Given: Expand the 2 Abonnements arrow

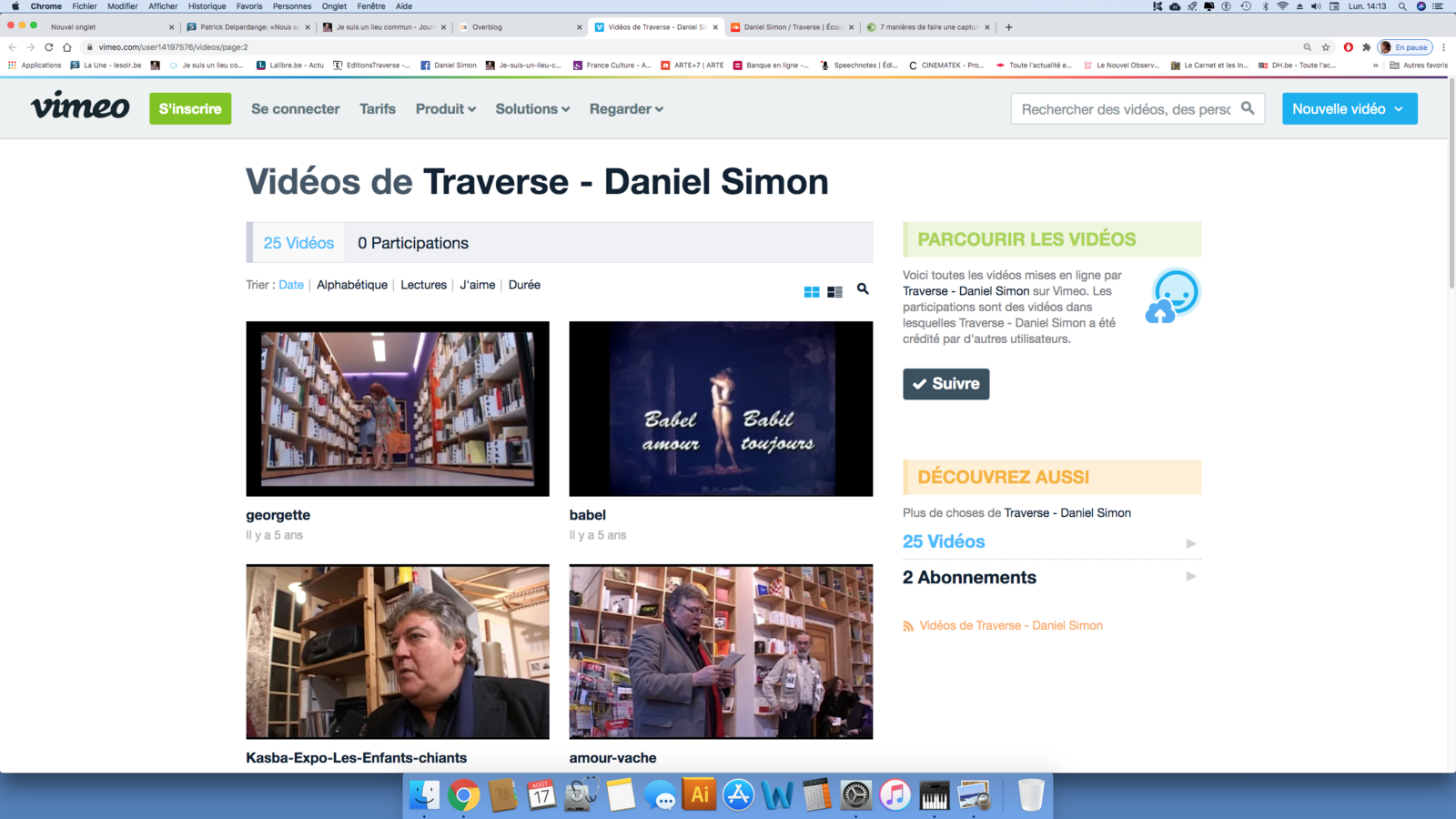Looking at the screenshot, I should (1190, 576).
